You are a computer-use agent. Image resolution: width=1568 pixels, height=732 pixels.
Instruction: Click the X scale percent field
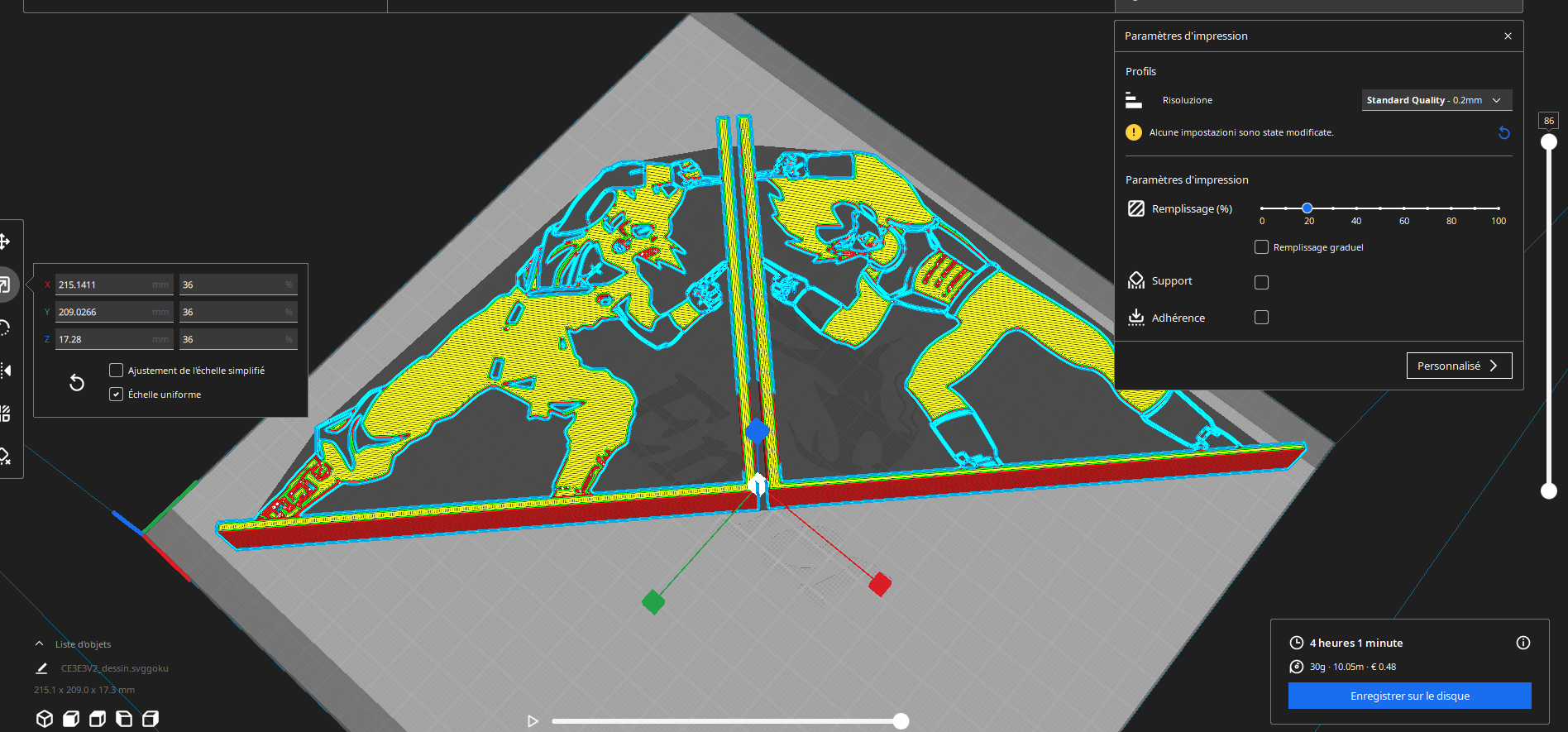(238, 285)
